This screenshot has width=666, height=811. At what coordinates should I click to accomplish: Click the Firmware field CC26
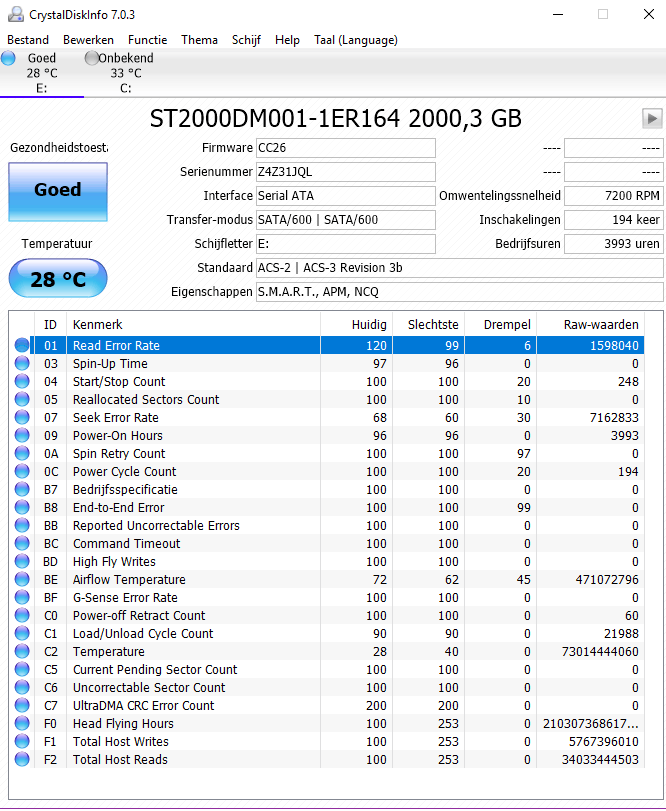tap(346, 148)
